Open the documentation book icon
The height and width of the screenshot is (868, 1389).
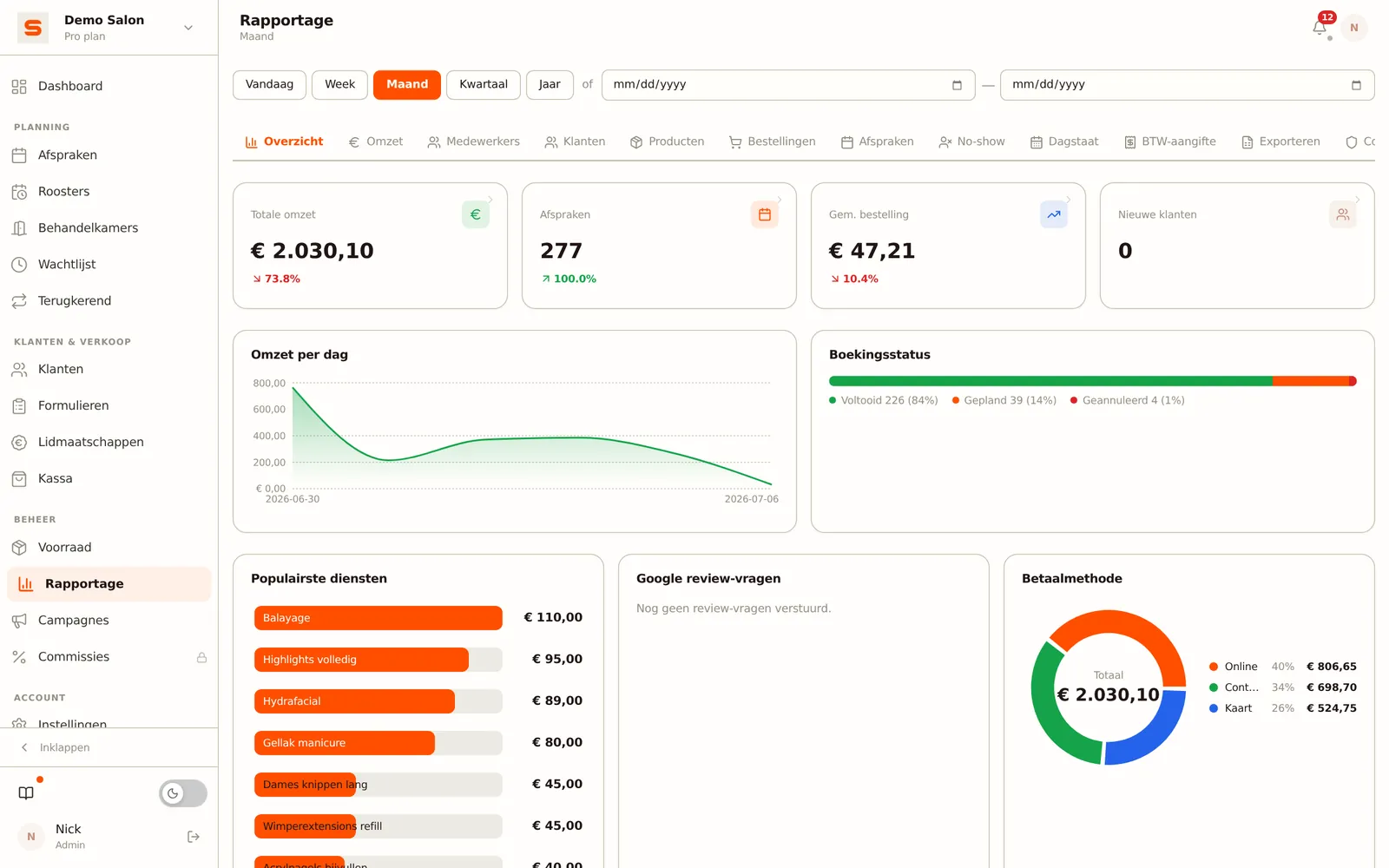[x=26, y=793]
